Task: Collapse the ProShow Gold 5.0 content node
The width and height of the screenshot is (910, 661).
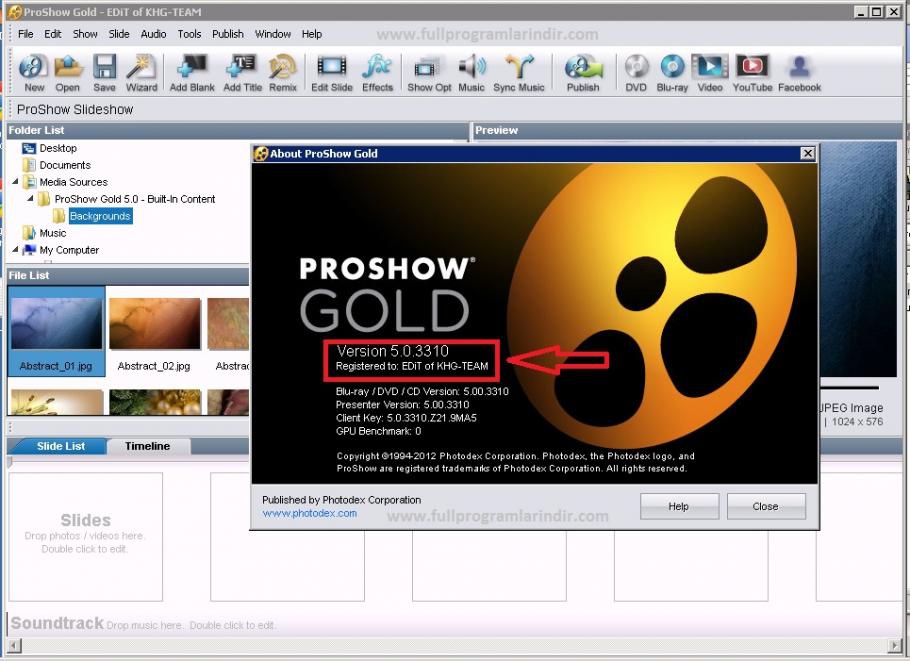Action: pyautogui.click(x=30, y=199)
